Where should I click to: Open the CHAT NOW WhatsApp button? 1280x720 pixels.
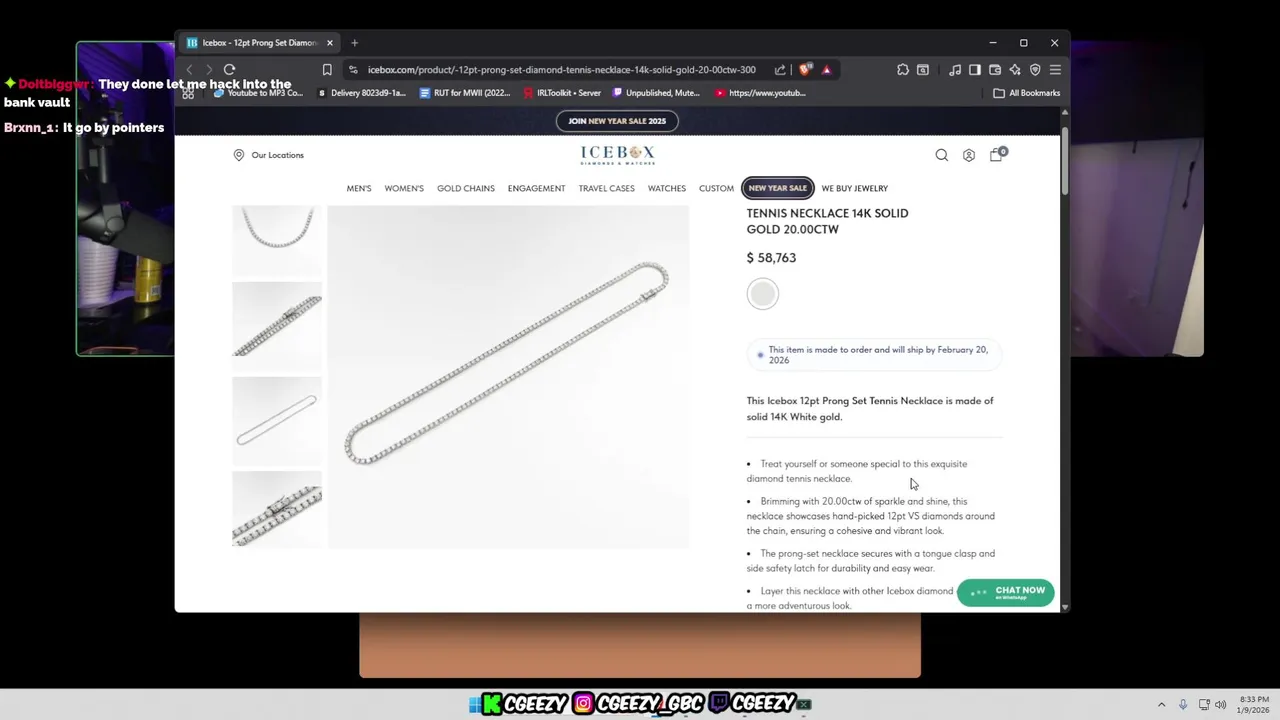coord(1006,592)
